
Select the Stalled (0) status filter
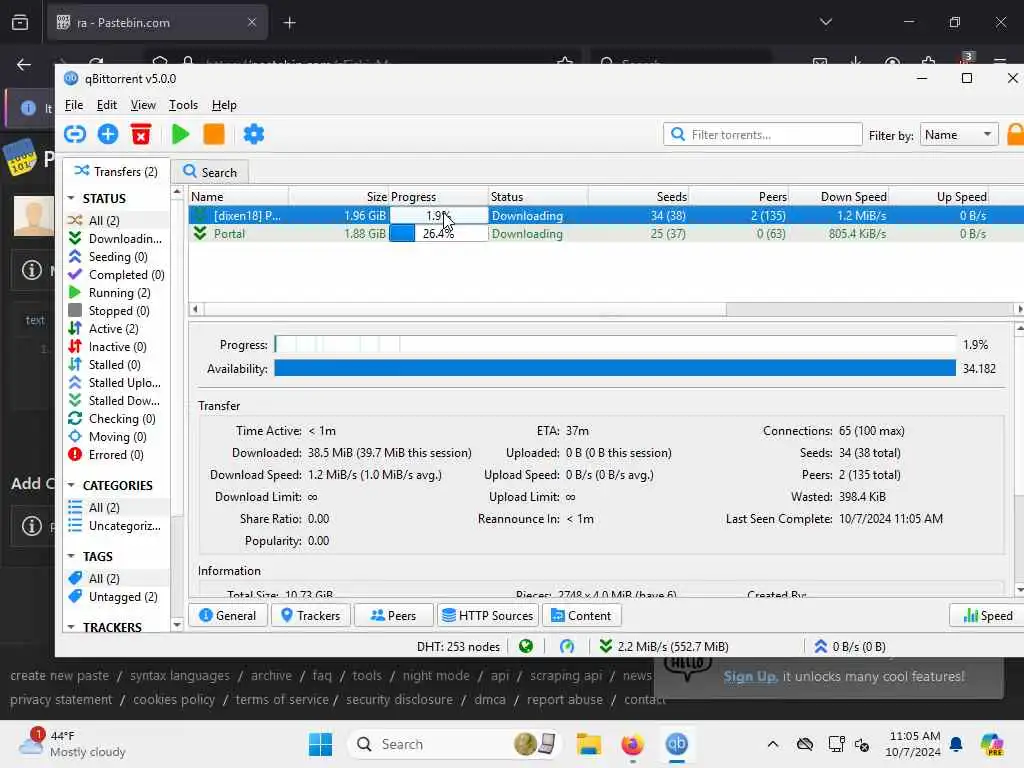pos(116,364)
